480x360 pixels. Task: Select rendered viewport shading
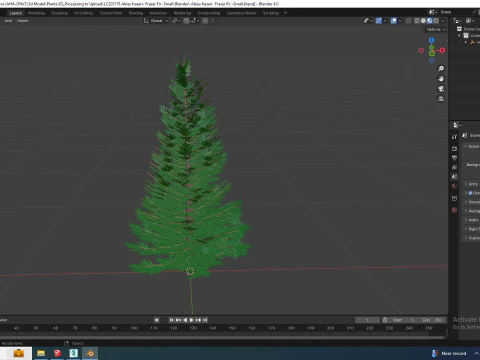(436, 21)
